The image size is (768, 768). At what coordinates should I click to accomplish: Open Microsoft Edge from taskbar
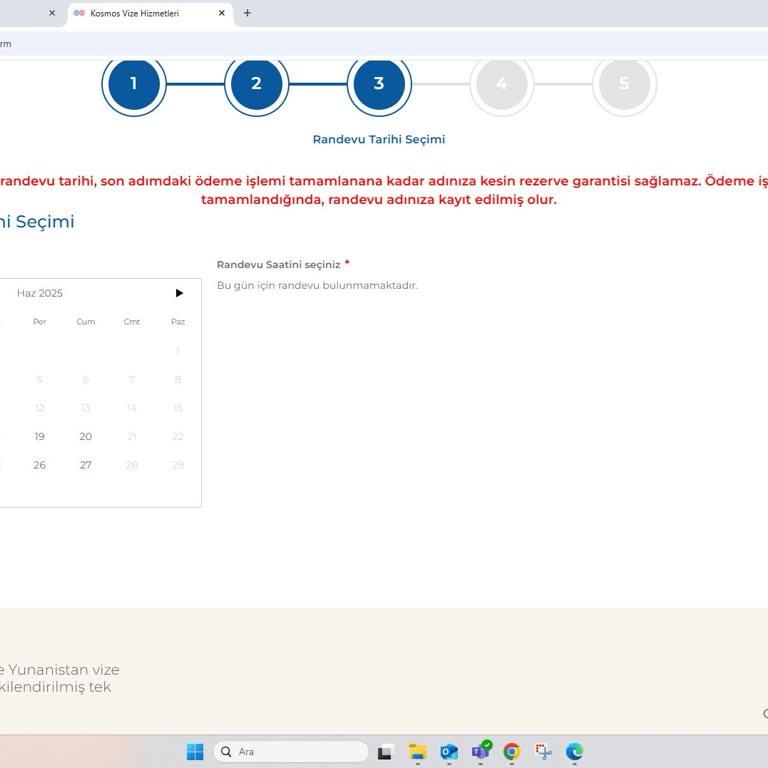(575, 751)
